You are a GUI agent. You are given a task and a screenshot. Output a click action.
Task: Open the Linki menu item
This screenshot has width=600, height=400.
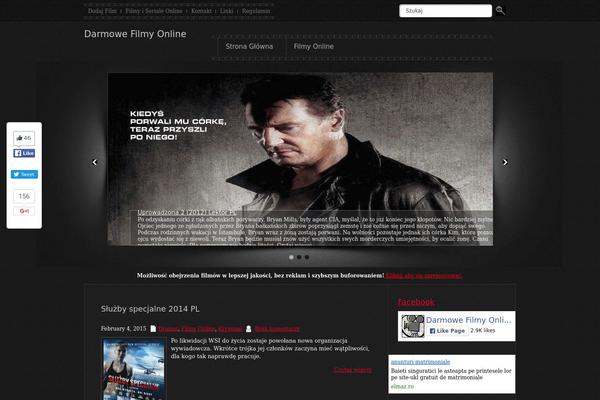(x=227, y=11)
